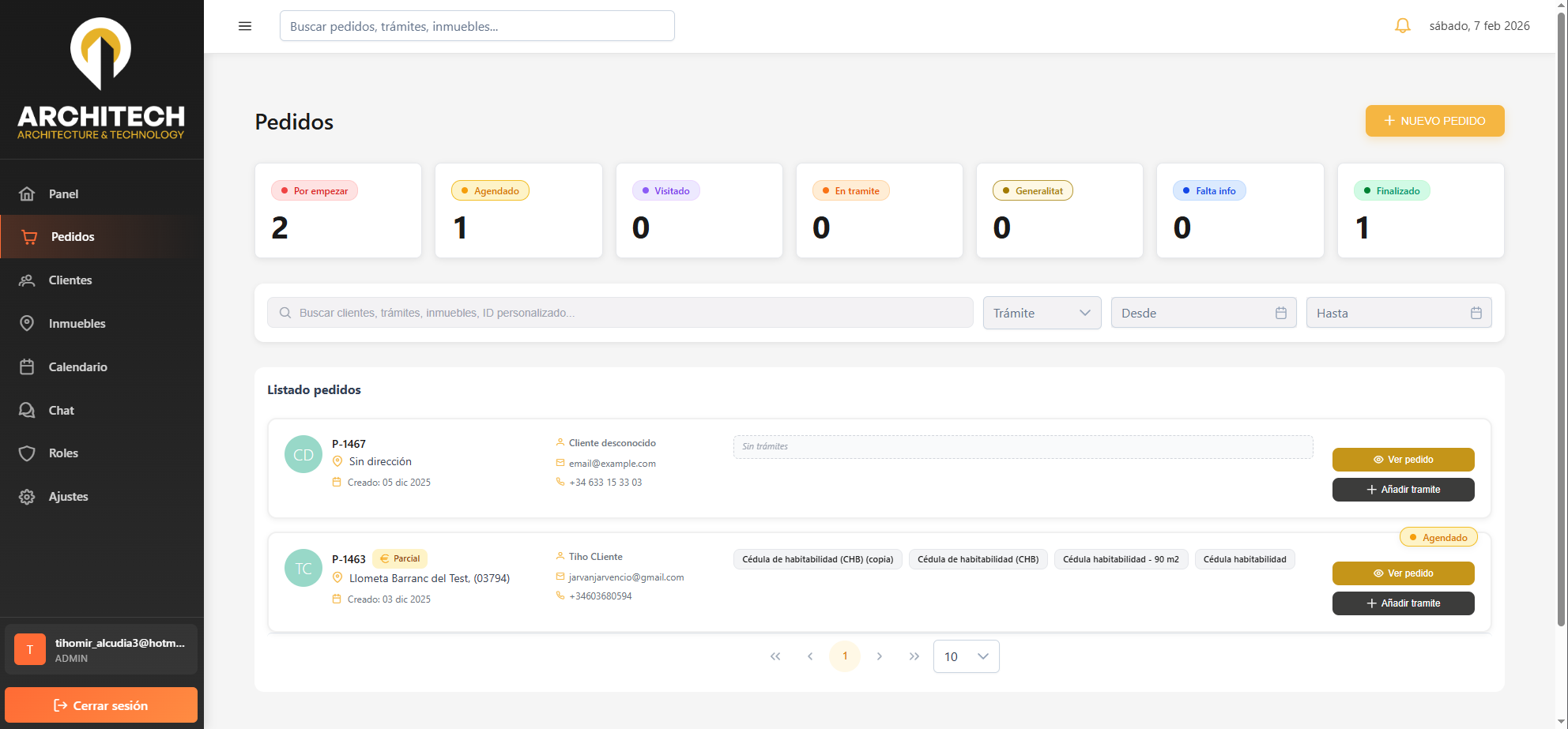
Task: Go to next page arrow in pagination
Action: [879, 656]
